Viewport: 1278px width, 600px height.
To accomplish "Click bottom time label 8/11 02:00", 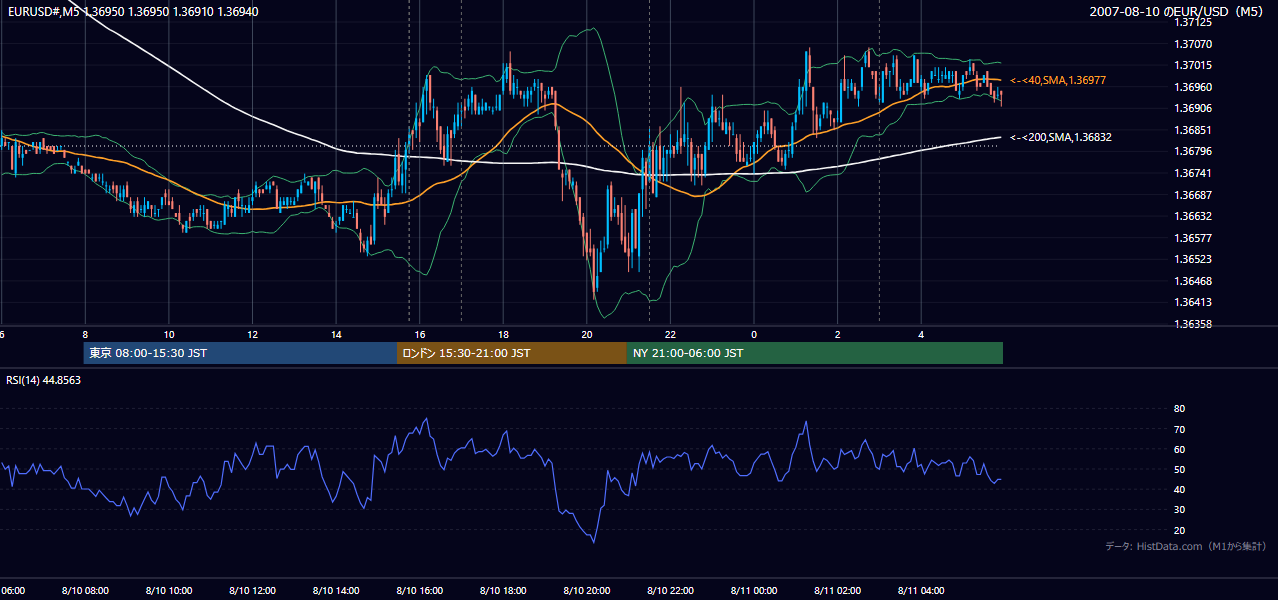I will coord(838,591).
